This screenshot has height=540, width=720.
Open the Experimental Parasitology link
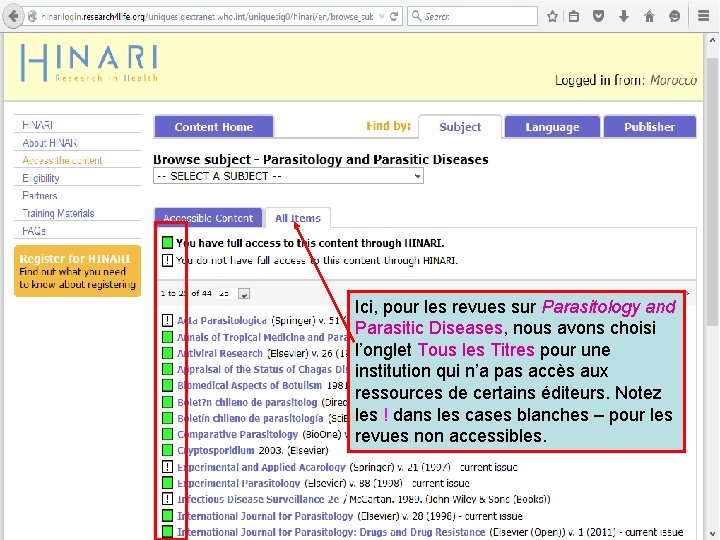[239, 483]
